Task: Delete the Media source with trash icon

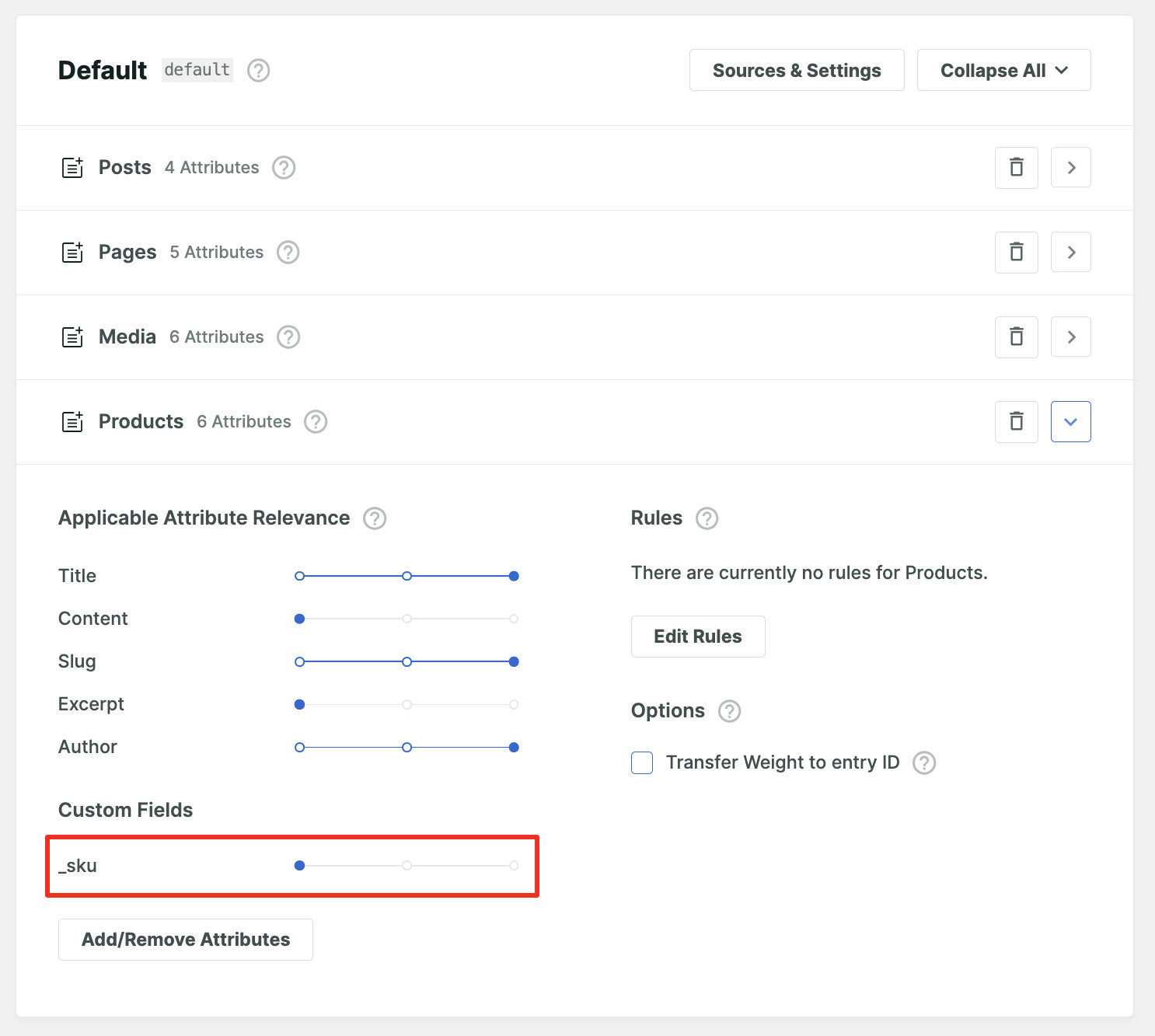Action: 1017,337
